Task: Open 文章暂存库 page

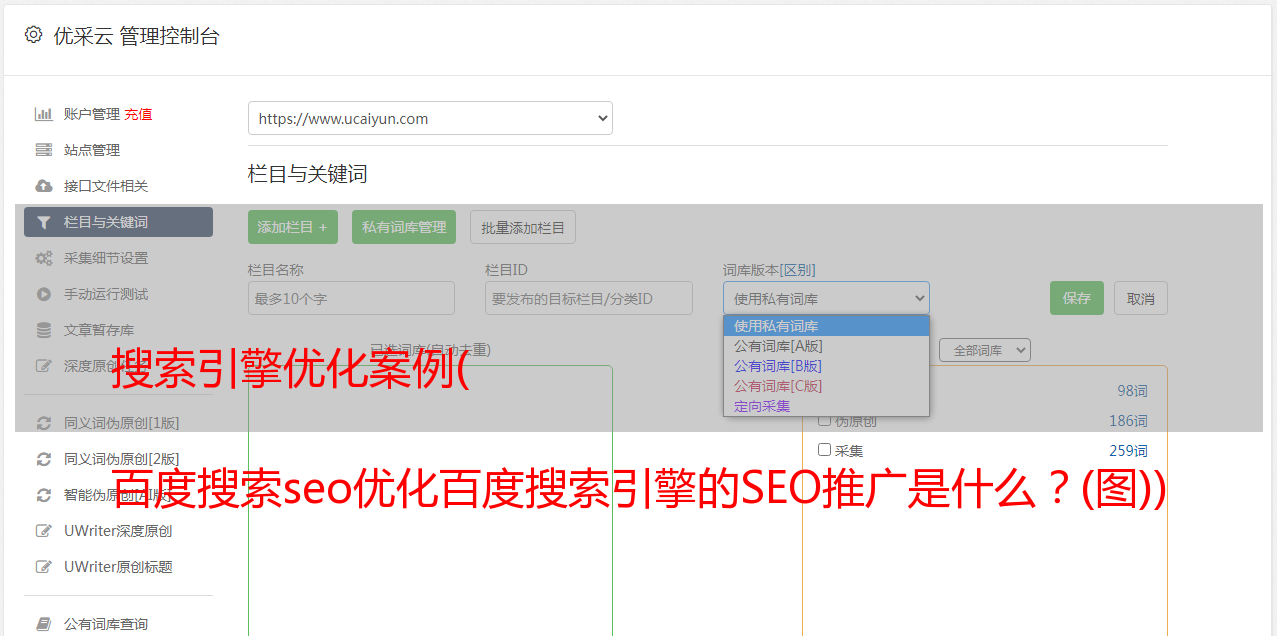Action: tap(99, 330)
